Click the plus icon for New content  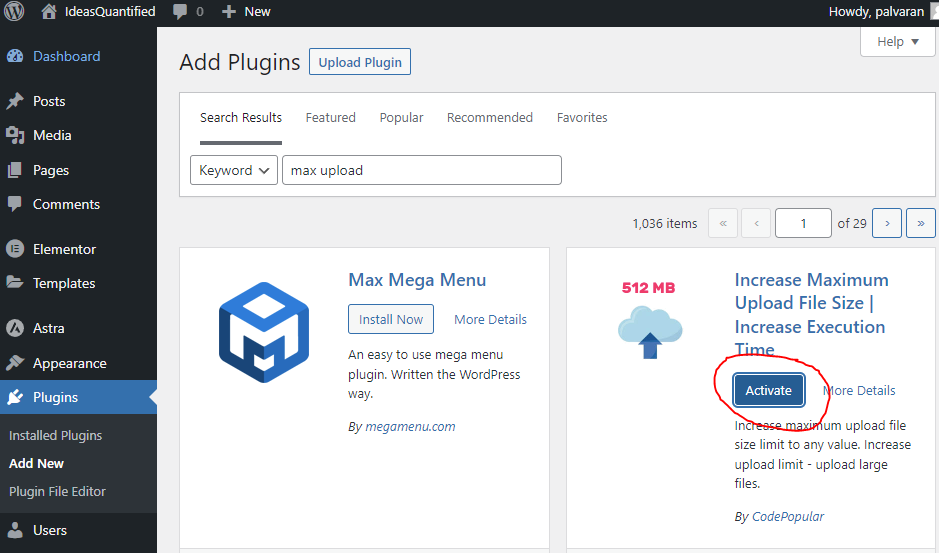click(229, 11)
